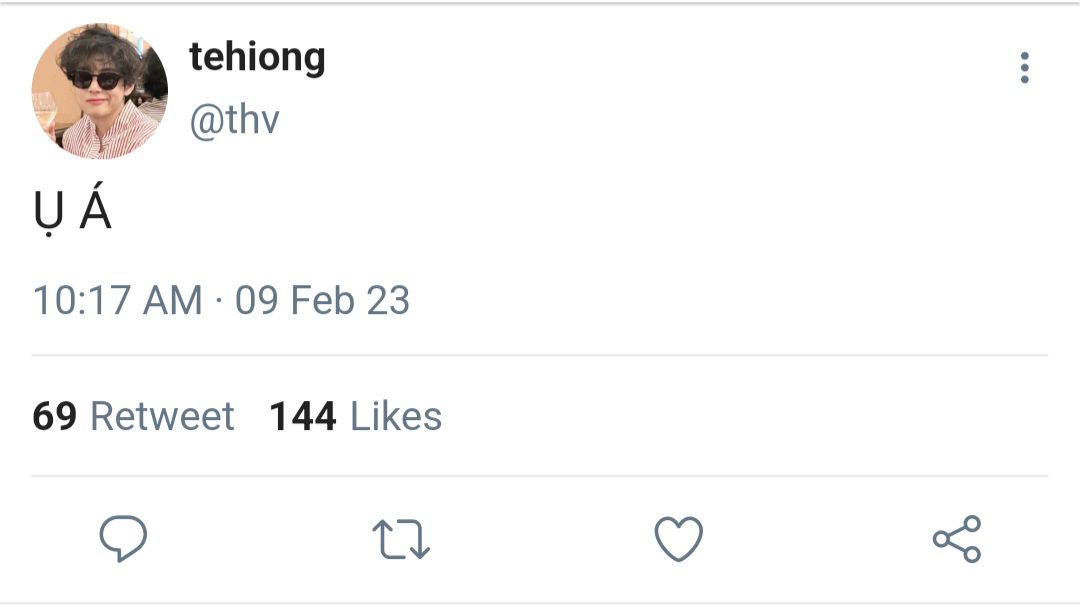Open the tehiong display name link
This screenshot has width=1080, height=607.
[257, 58]
